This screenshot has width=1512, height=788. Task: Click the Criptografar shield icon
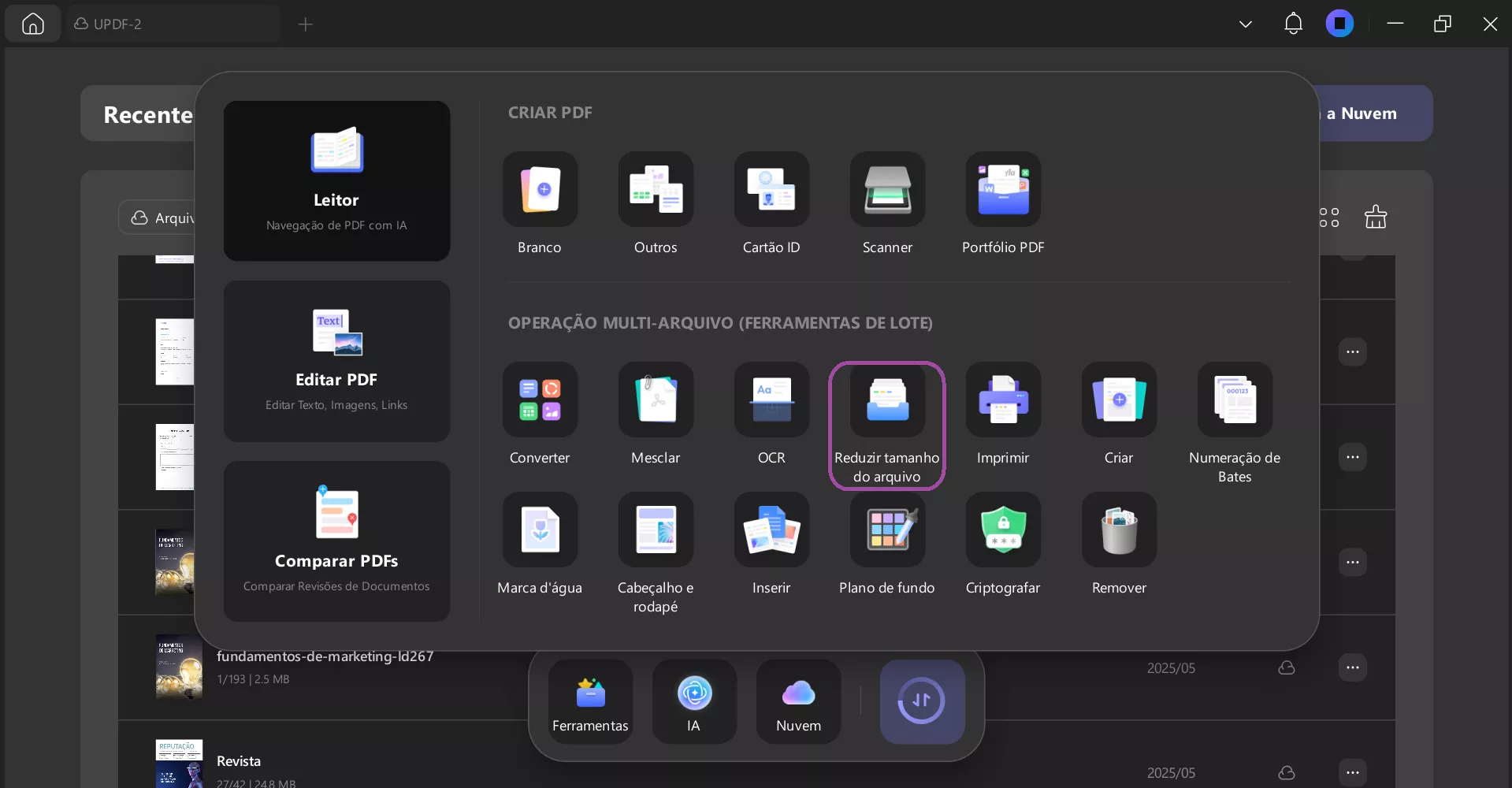1003,530
